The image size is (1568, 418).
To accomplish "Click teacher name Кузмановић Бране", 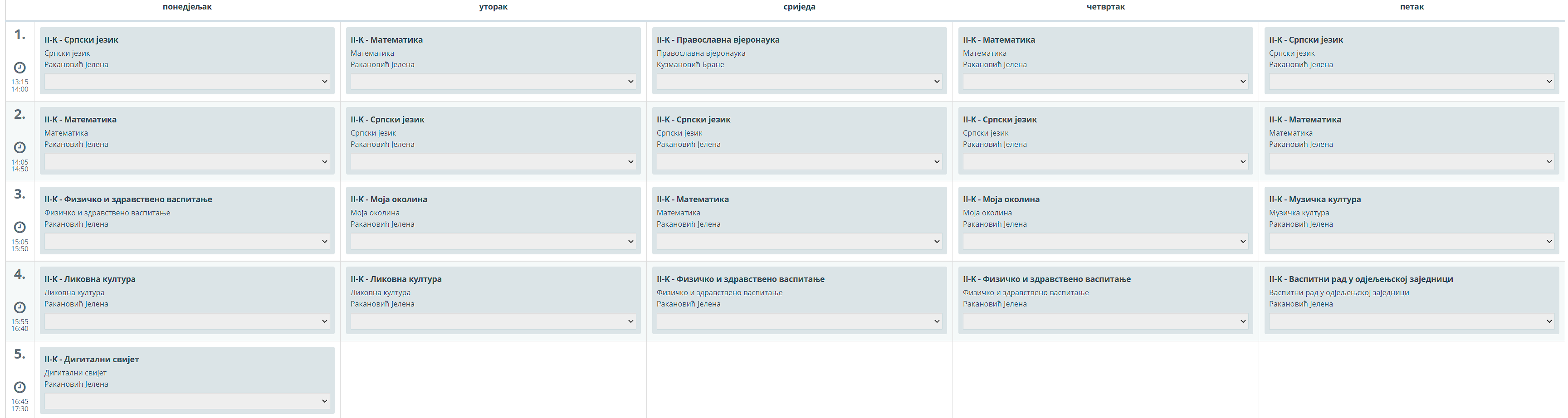I will click(x=690, y=64).
